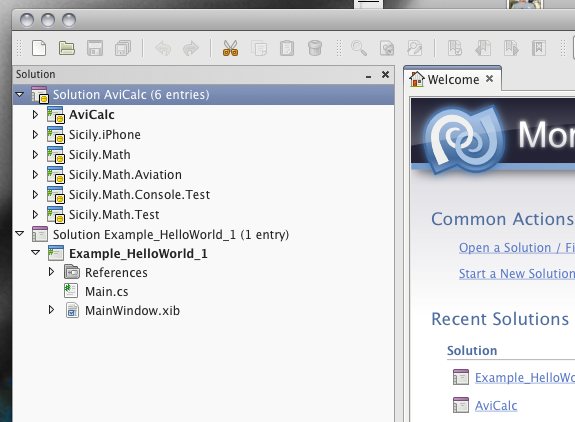The image size is (575, 422).
Task: Click the Replace toolbar icon
Action: pyautogui.click(x=414, y=48)
